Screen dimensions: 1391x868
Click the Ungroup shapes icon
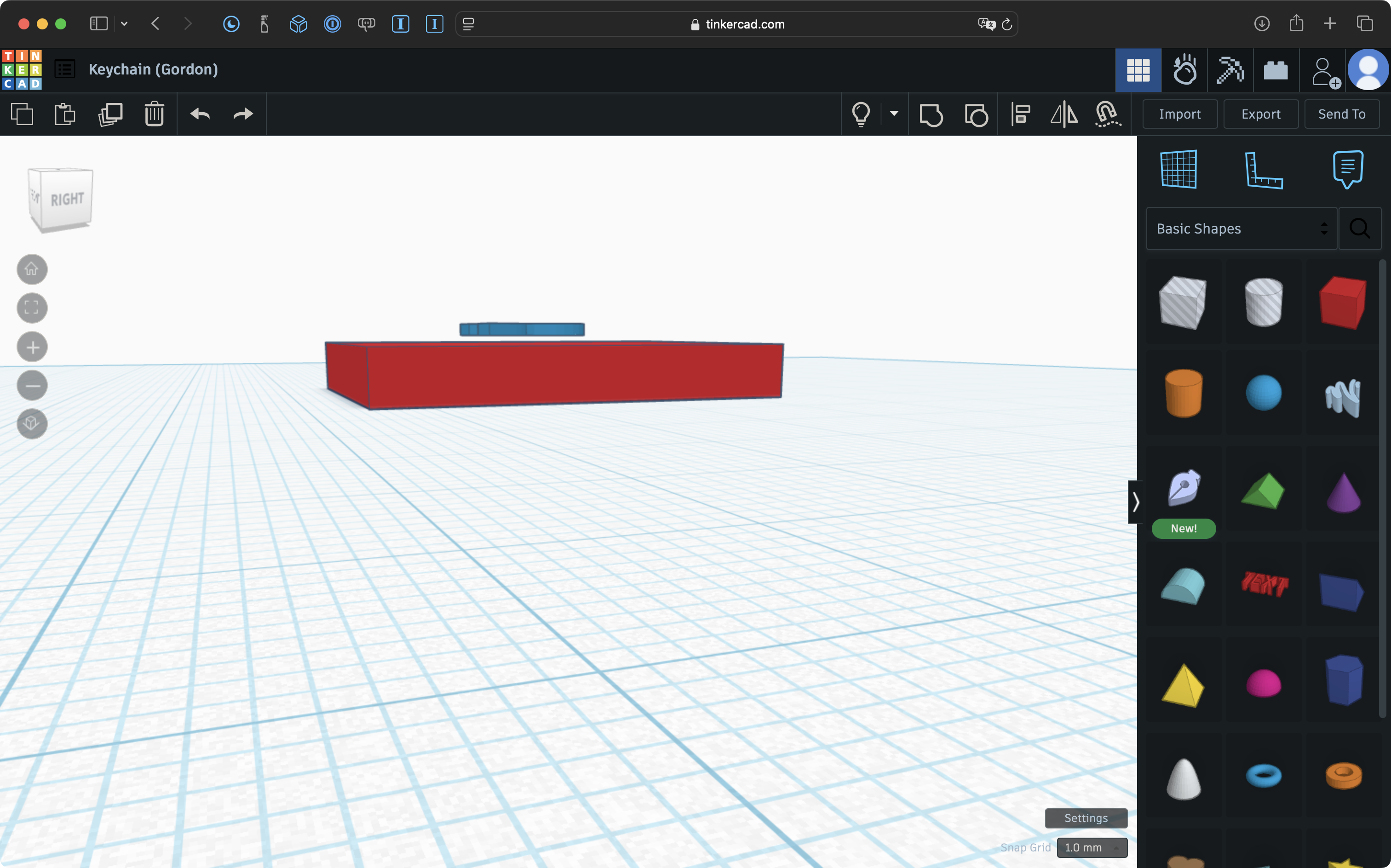[976, 114]
